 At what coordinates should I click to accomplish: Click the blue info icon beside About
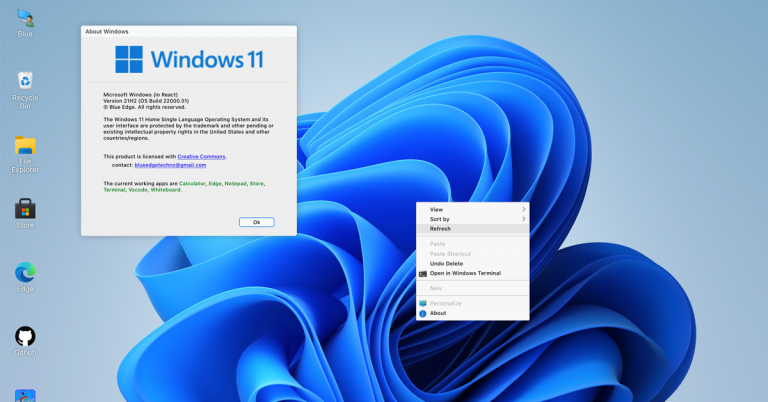tap(423, 313)
